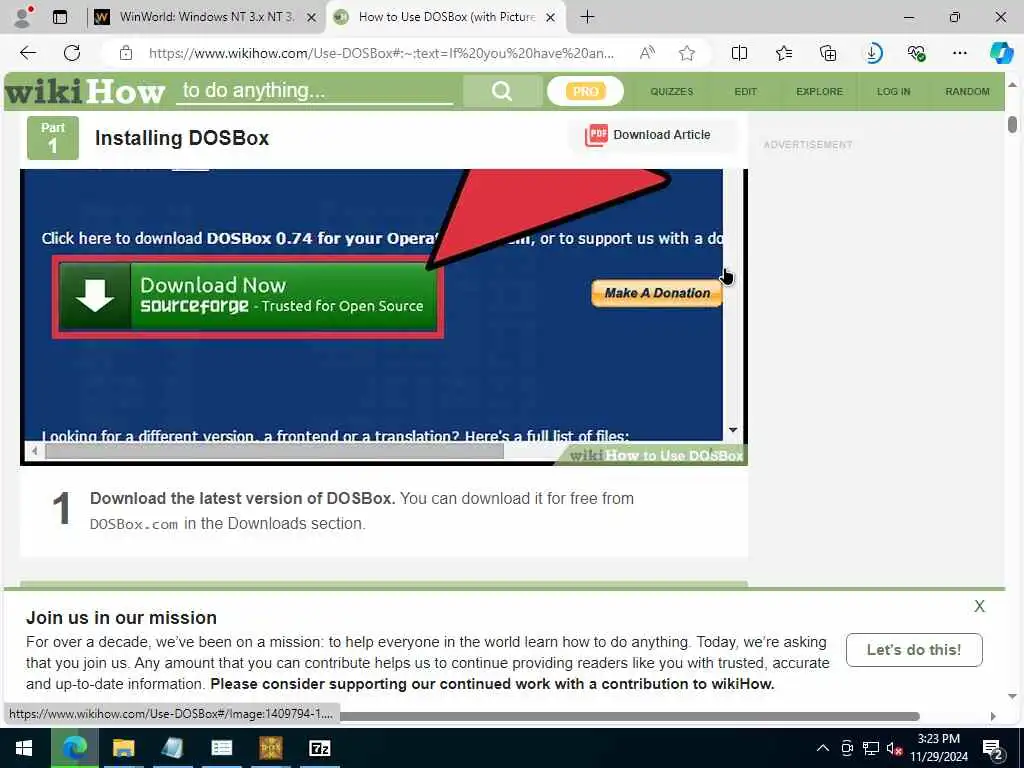1024x768 pixels.
Task: Click the Let's do this! button
Action: 914,650
